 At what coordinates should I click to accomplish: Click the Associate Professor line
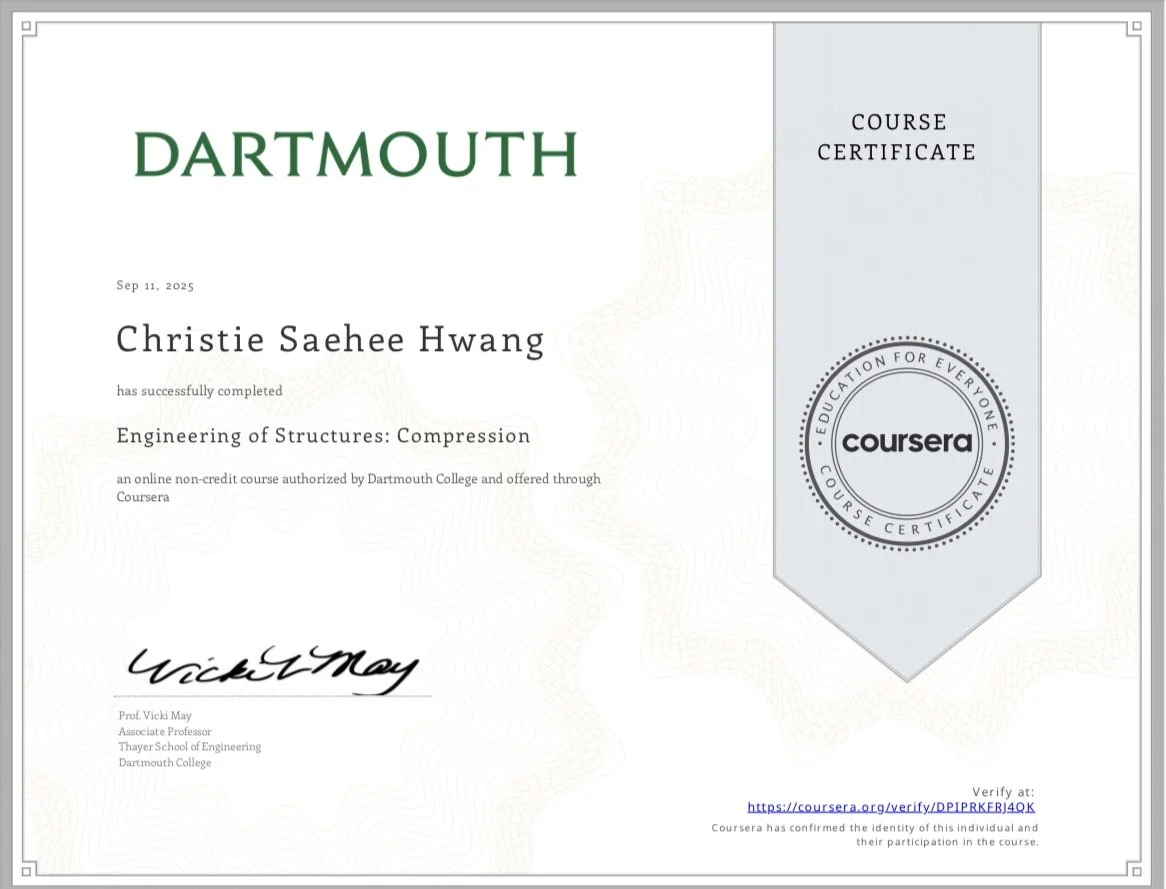(x=165, y=731)
